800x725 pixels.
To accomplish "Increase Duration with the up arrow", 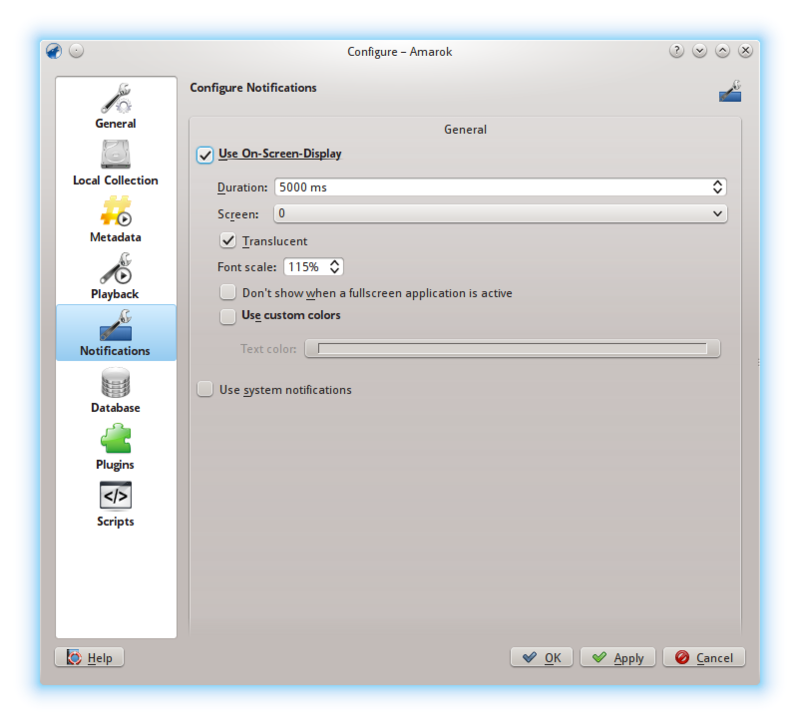I will coord(717,183).
